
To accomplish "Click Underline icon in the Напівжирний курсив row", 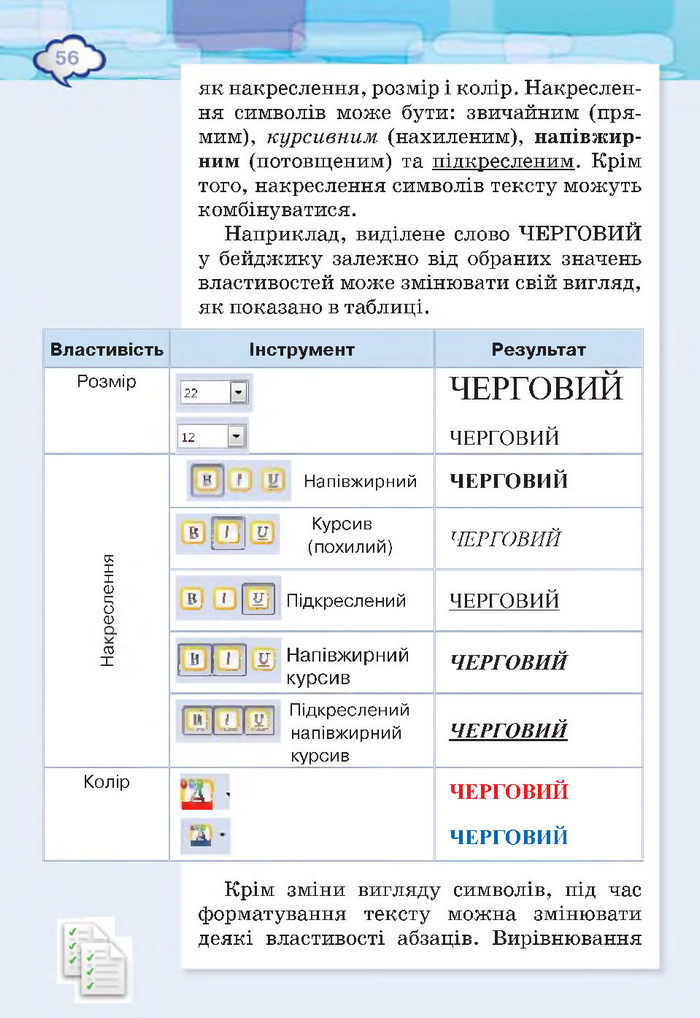I will coord(263,659).
